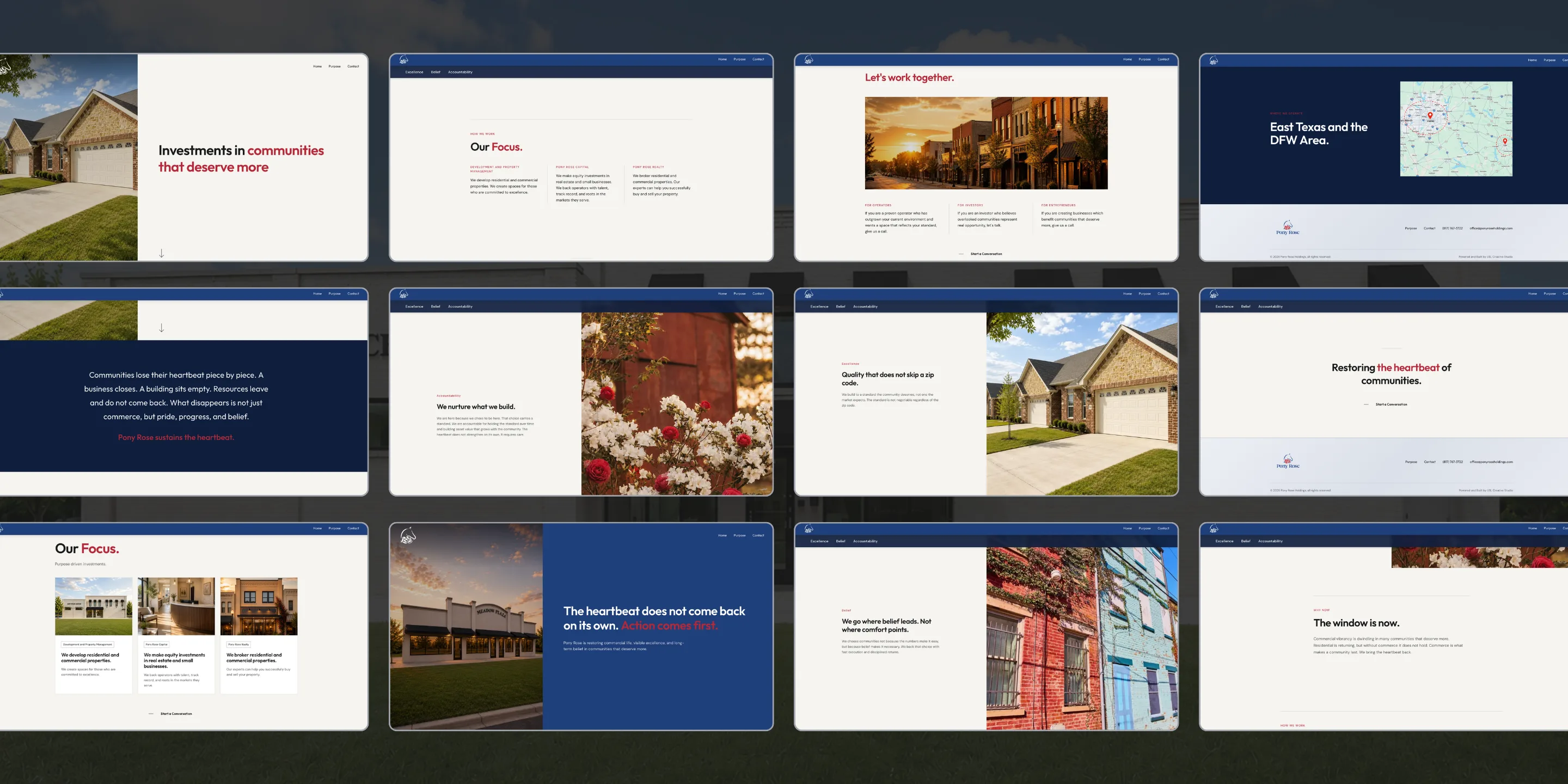
Task: Click Start a Conversation under Restoring the heartbeat
Action: click(x=1391, y=404)
